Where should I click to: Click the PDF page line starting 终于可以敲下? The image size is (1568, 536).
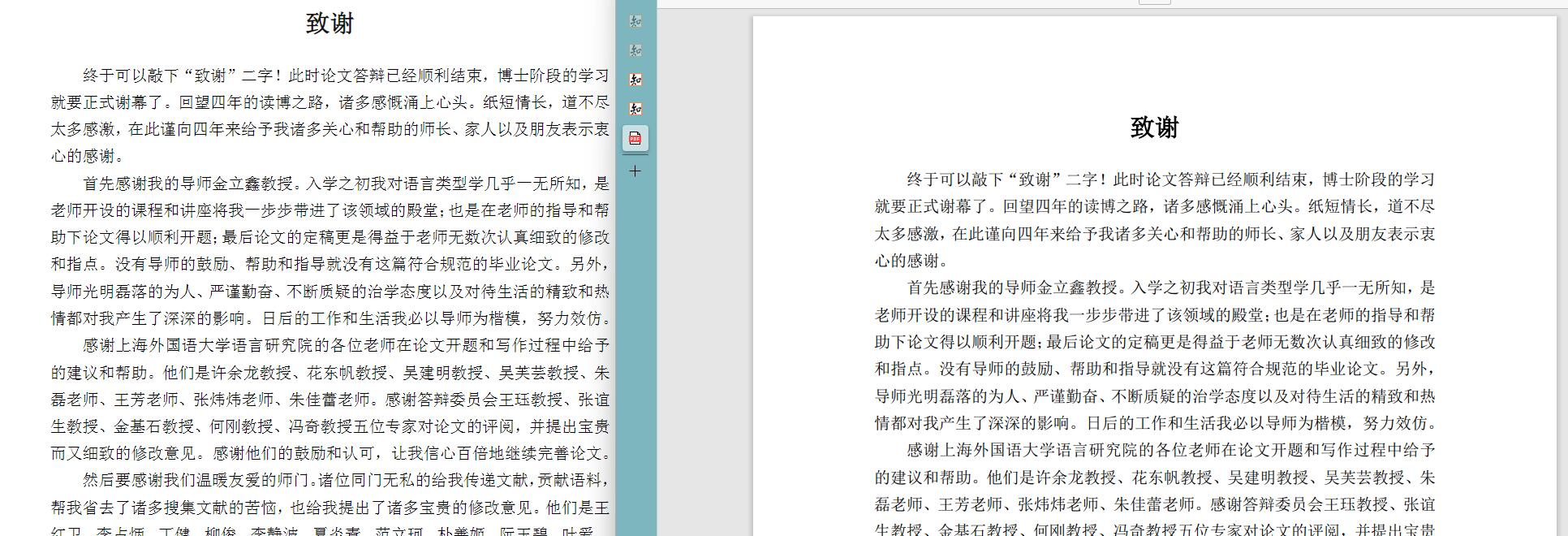click(x=1171, y=179)
